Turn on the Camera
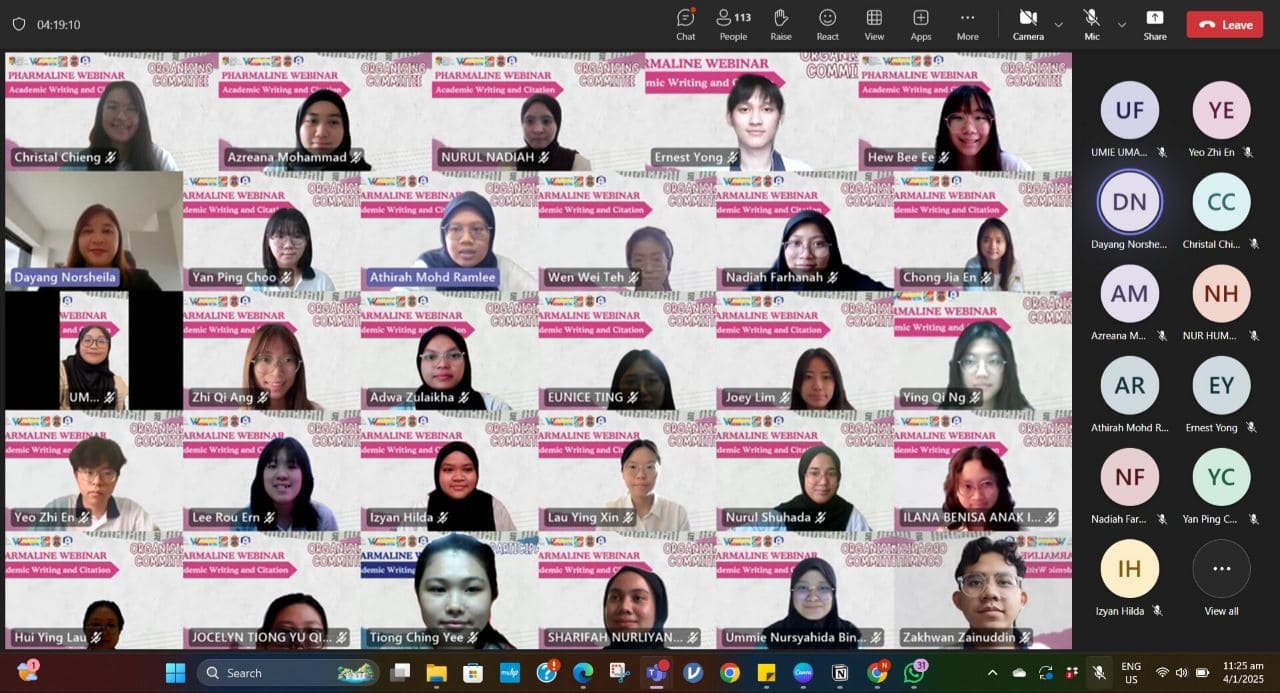Screen dimensions: 1280x693 click(x=1027, y=24)
